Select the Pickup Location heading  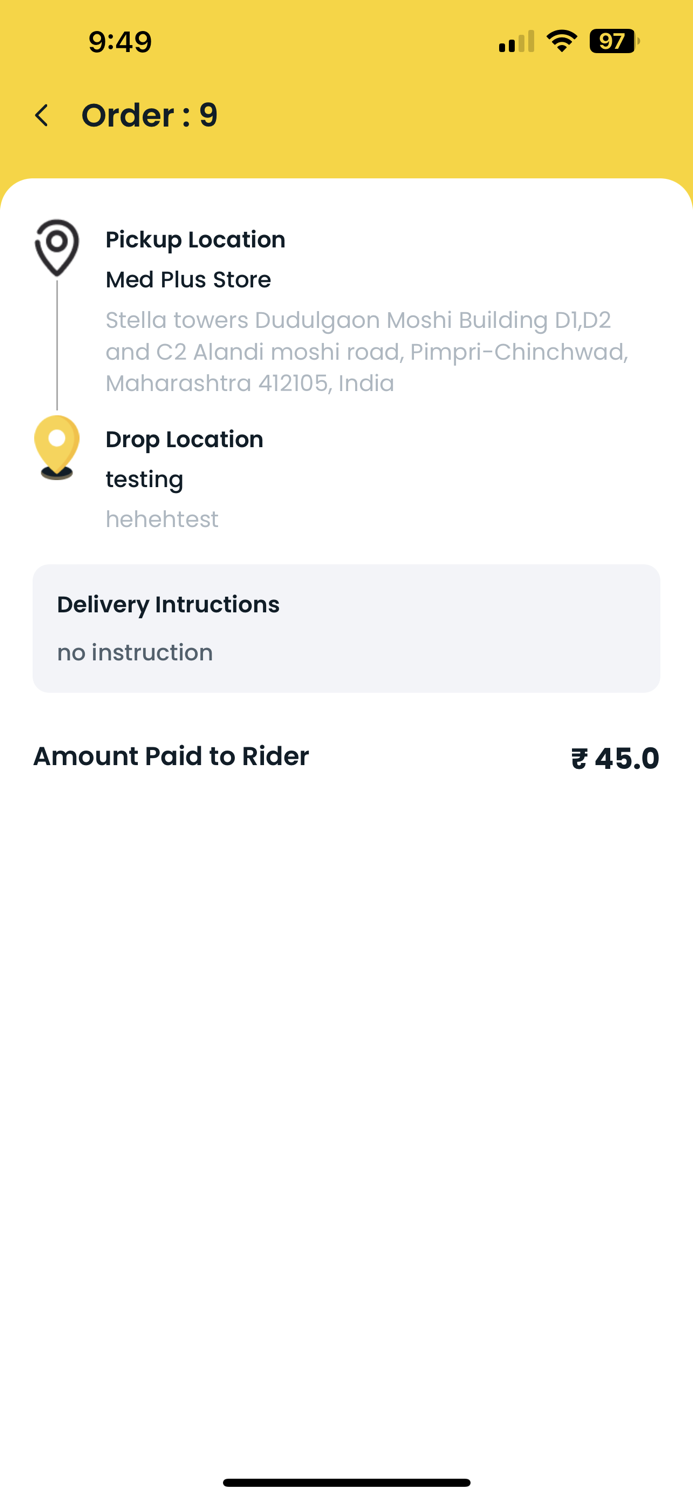195,239
